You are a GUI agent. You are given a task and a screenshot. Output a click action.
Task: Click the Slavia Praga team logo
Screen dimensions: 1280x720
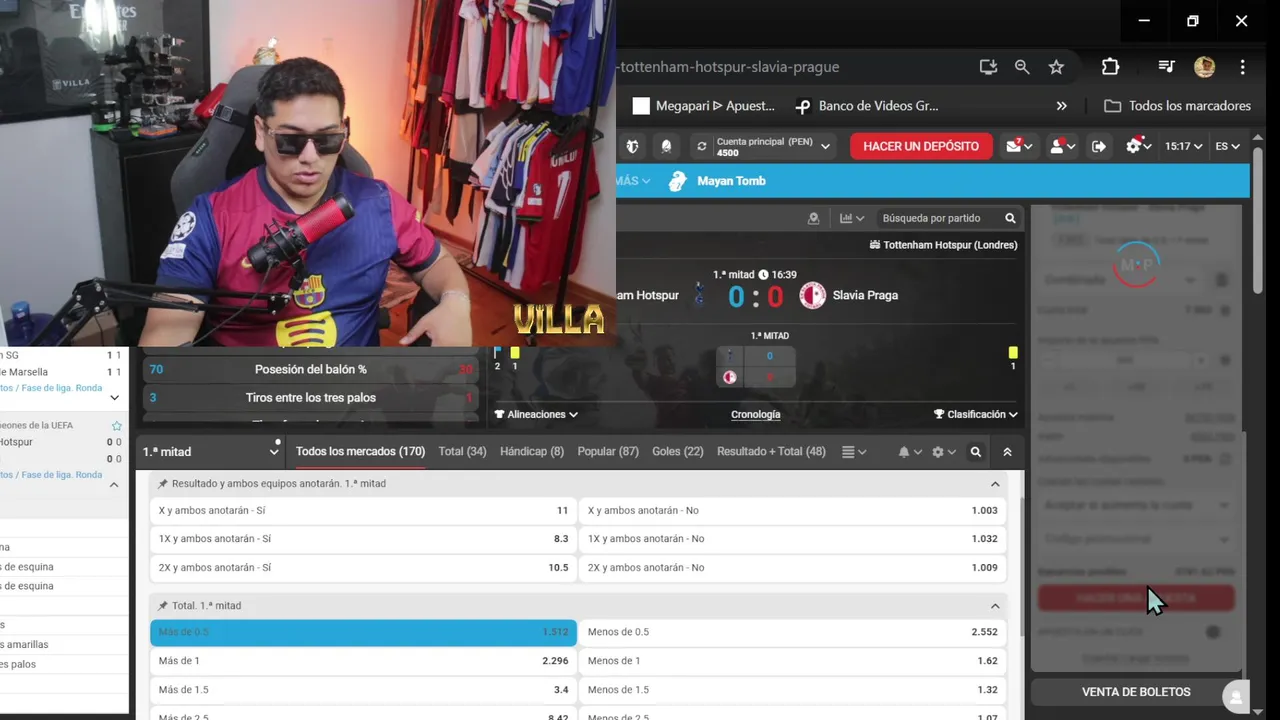point(812,295)
